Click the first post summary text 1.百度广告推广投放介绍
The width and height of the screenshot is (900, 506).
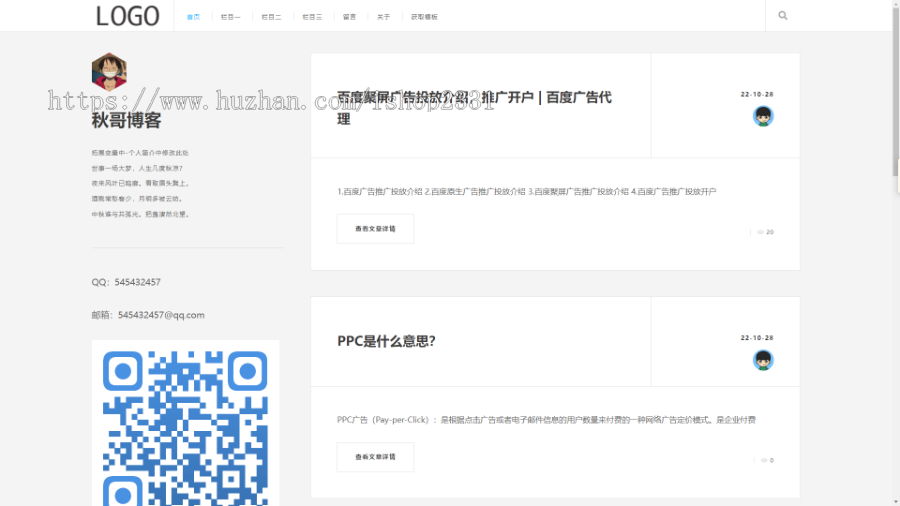click(x=526, y=192)
